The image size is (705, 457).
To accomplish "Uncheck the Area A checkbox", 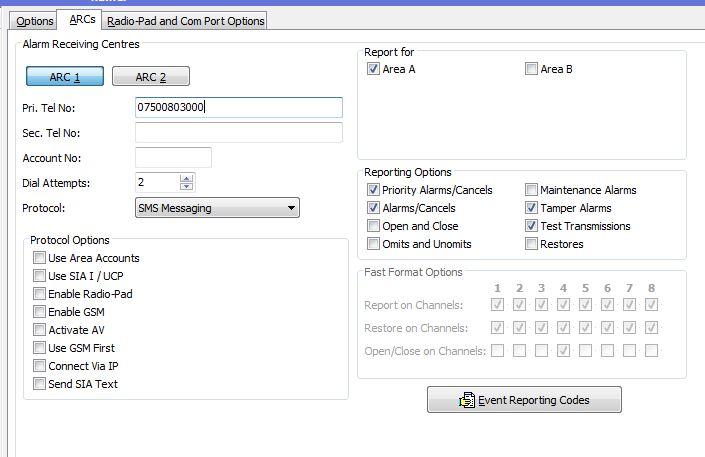I will tap(373, 70).
